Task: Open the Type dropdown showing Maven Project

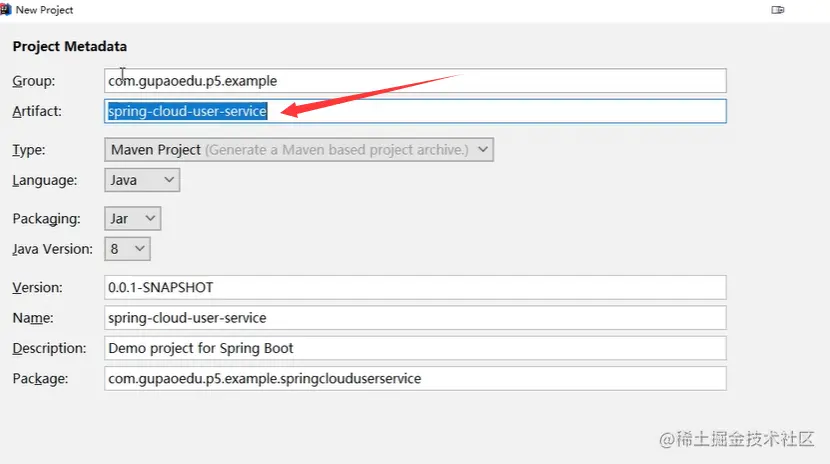Action: tap(299, 150)
